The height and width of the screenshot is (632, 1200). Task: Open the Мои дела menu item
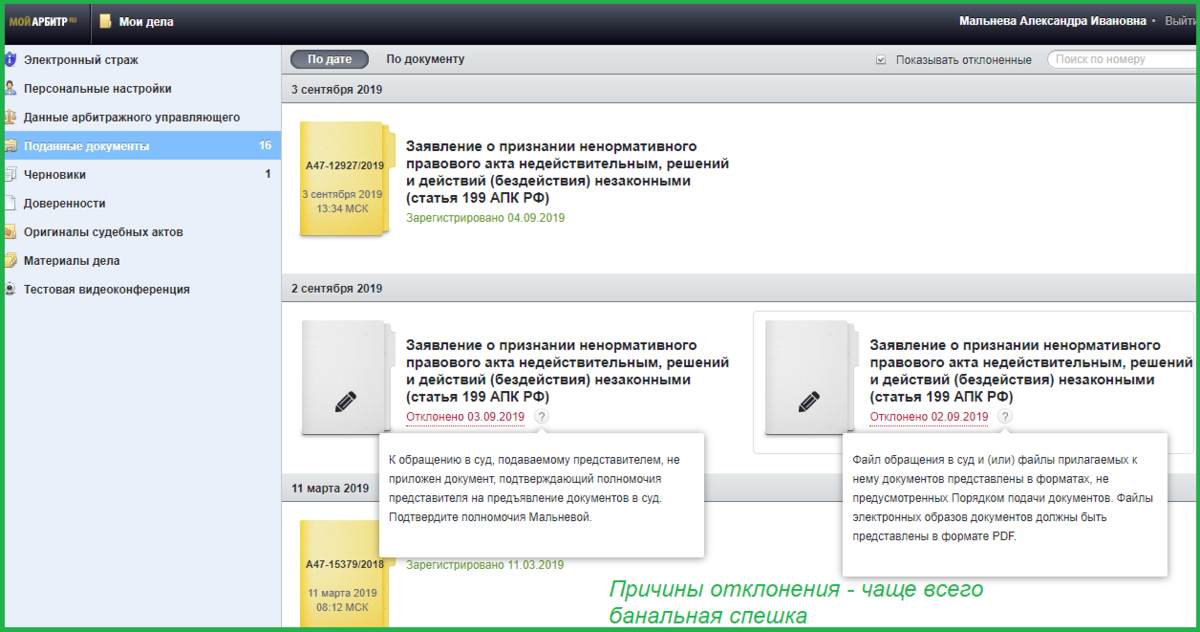click(148, 21)
